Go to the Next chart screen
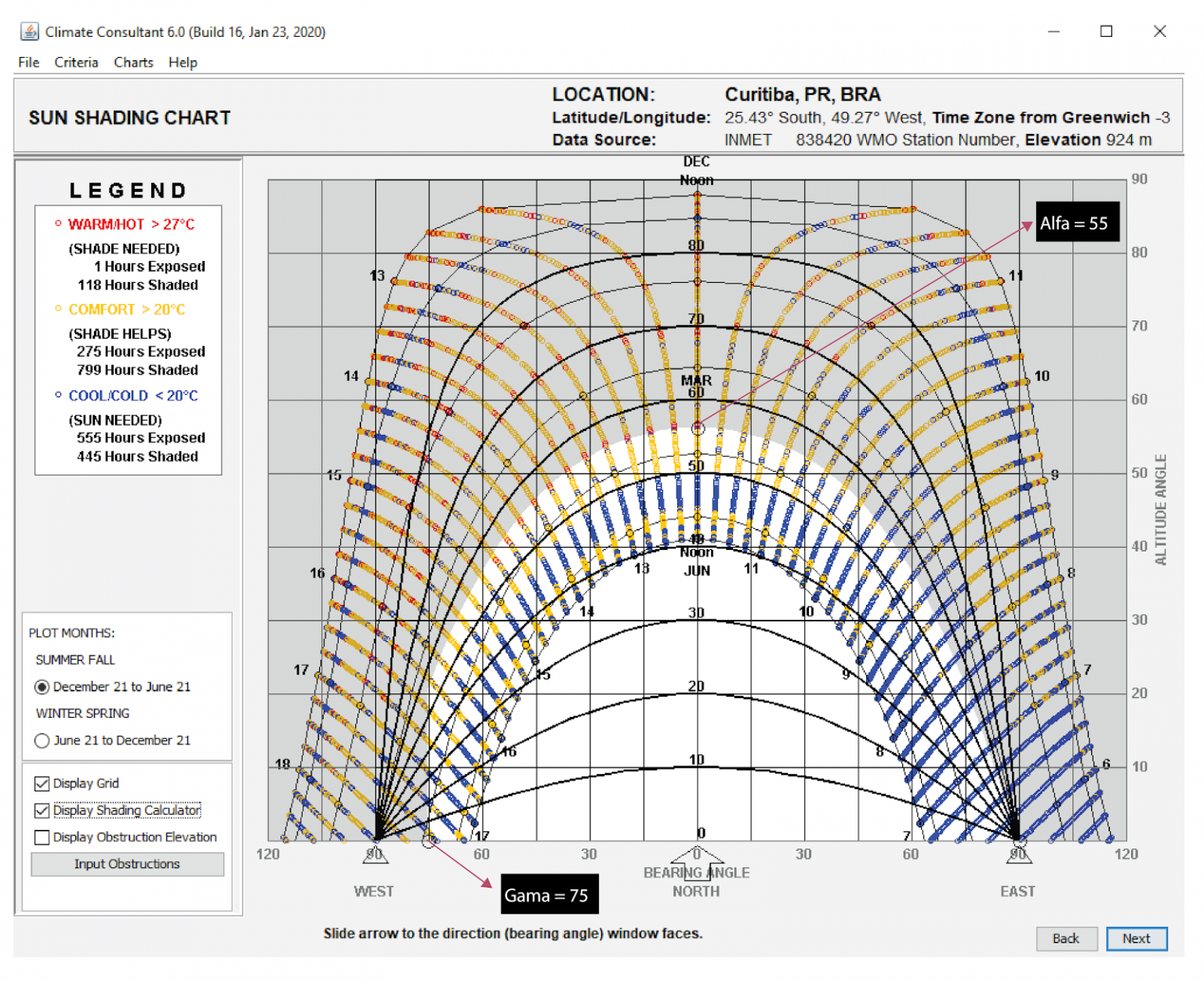1204x981 pixels. point(1136,939)
